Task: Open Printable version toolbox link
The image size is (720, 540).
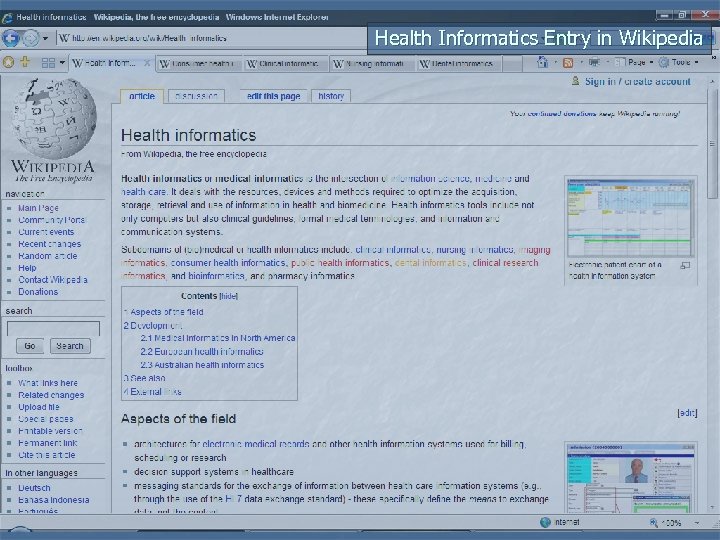Action: [50, 431]
